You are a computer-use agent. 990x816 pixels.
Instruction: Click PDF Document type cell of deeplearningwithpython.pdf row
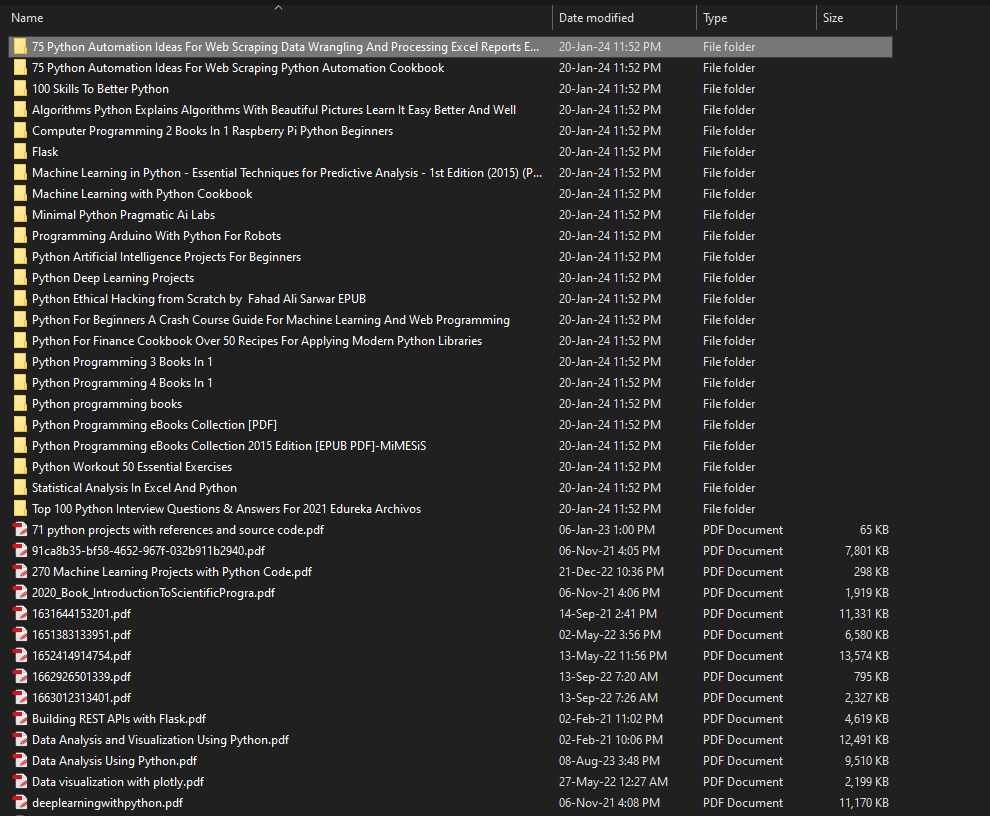click(x=742, y=803)
